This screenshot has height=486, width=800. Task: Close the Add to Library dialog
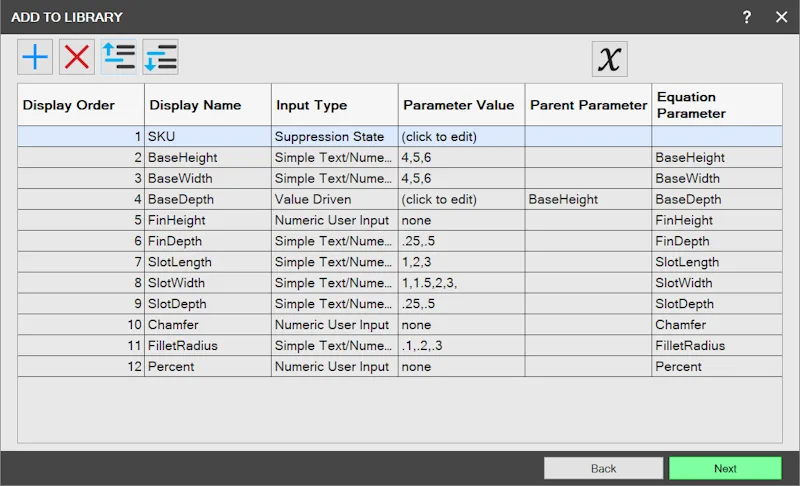pyautogui.click(x=781, y=17)
